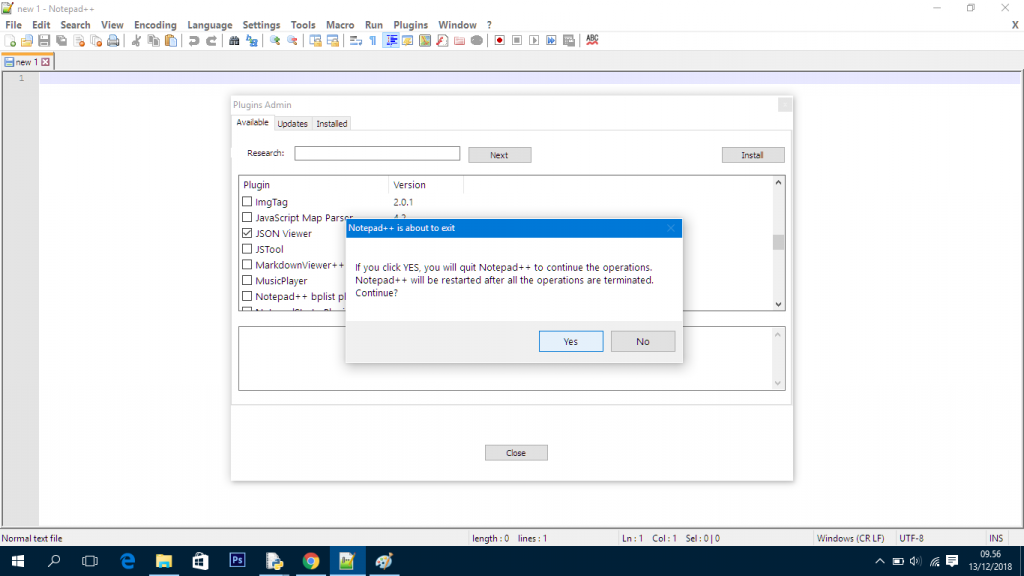This screenshot has width=1024, height=576.
Task: Click the Save file toolbar icon
Action: (44, 41)
